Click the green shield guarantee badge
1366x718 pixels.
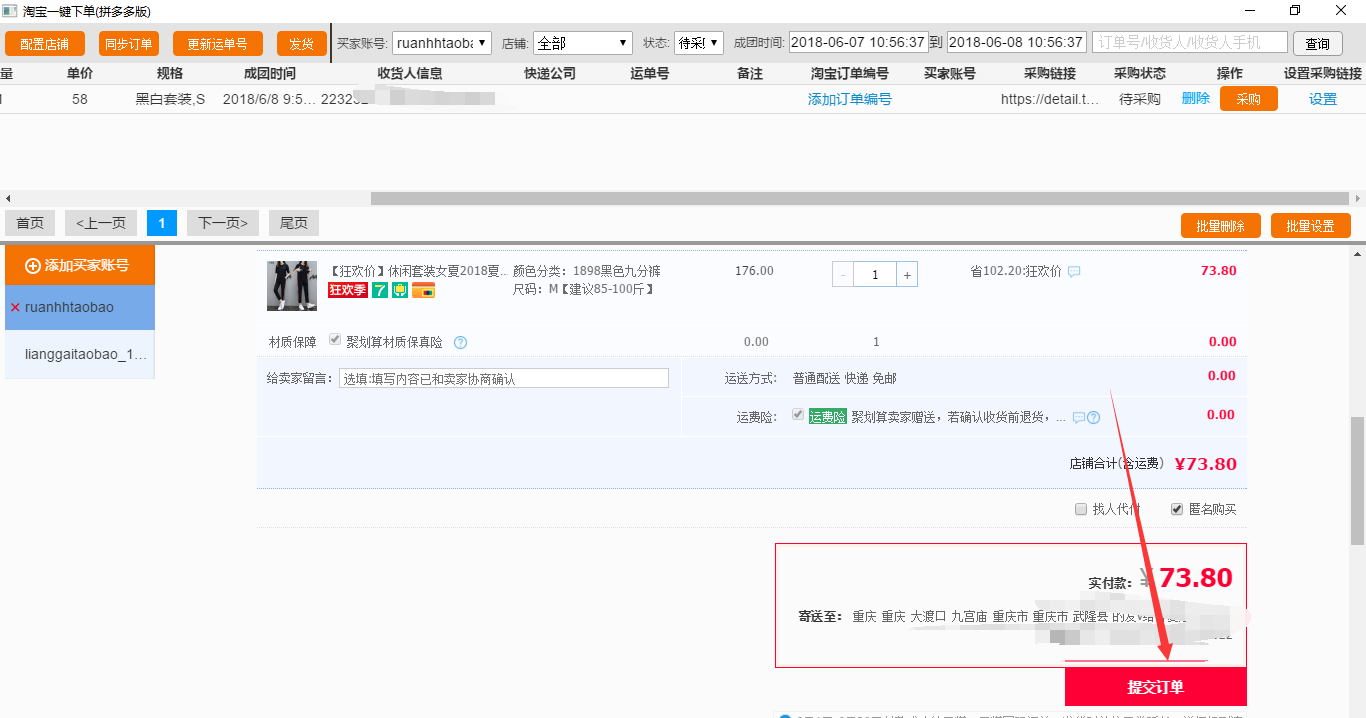[400, 290]
